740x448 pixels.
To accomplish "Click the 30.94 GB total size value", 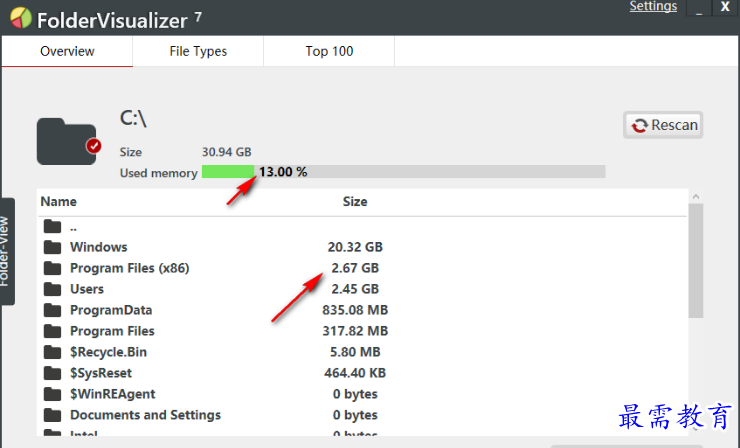I will tap(227, 152).
